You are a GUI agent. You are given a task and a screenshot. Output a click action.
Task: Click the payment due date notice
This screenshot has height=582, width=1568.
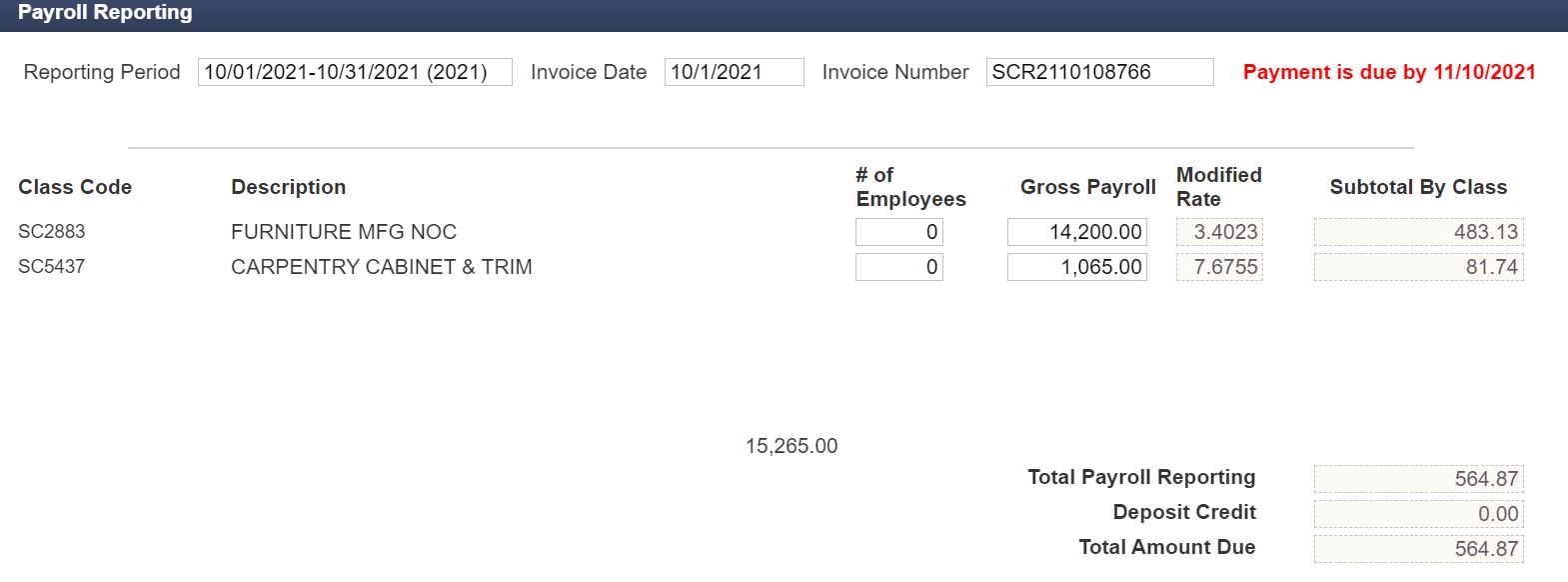1389,72
